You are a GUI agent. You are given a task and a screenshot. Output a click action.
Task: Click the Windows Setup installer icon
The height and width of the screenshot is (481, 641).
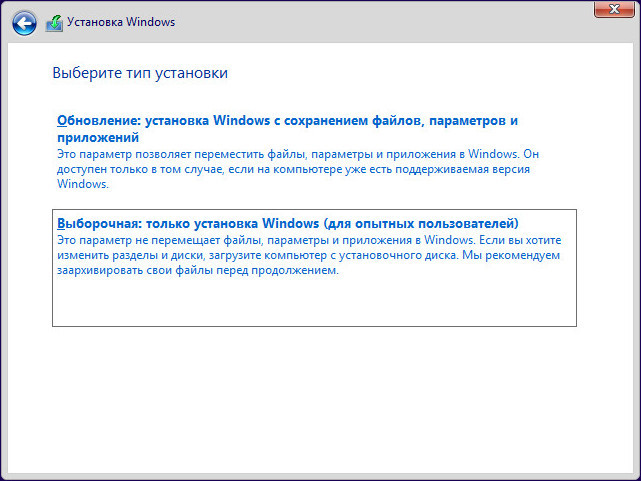coord(54,23)
